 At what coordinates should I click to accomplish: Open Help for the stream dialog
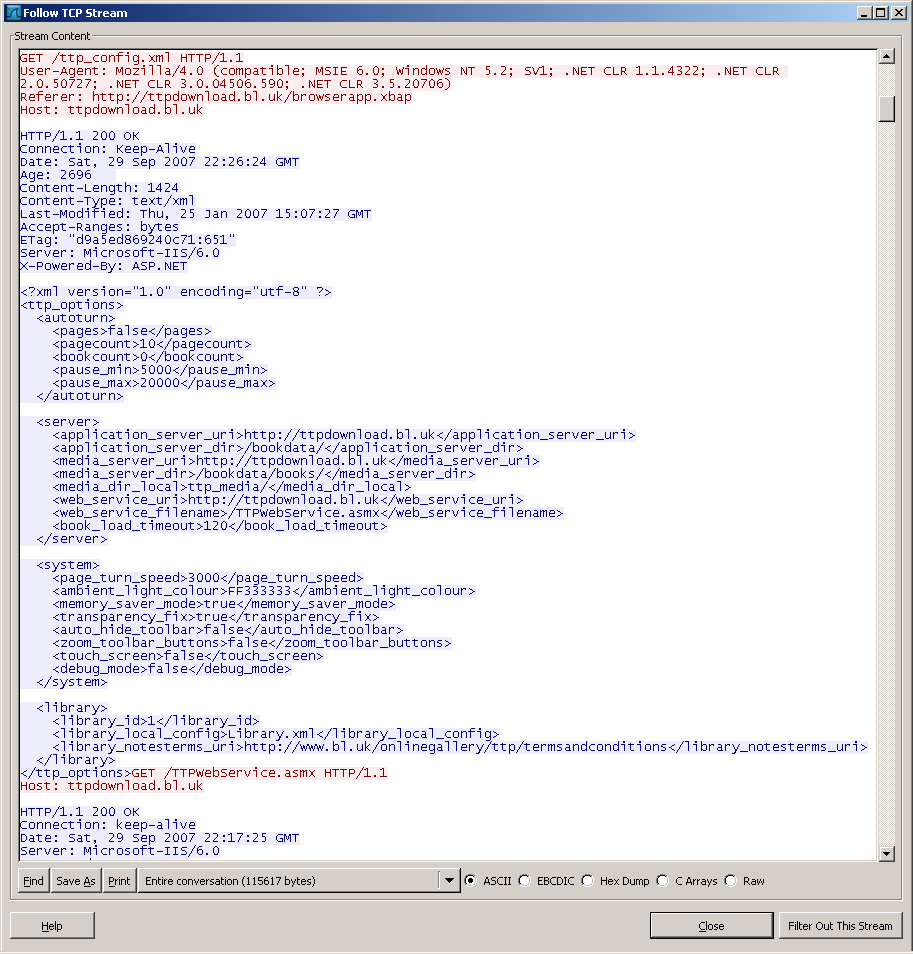point(52,925)
